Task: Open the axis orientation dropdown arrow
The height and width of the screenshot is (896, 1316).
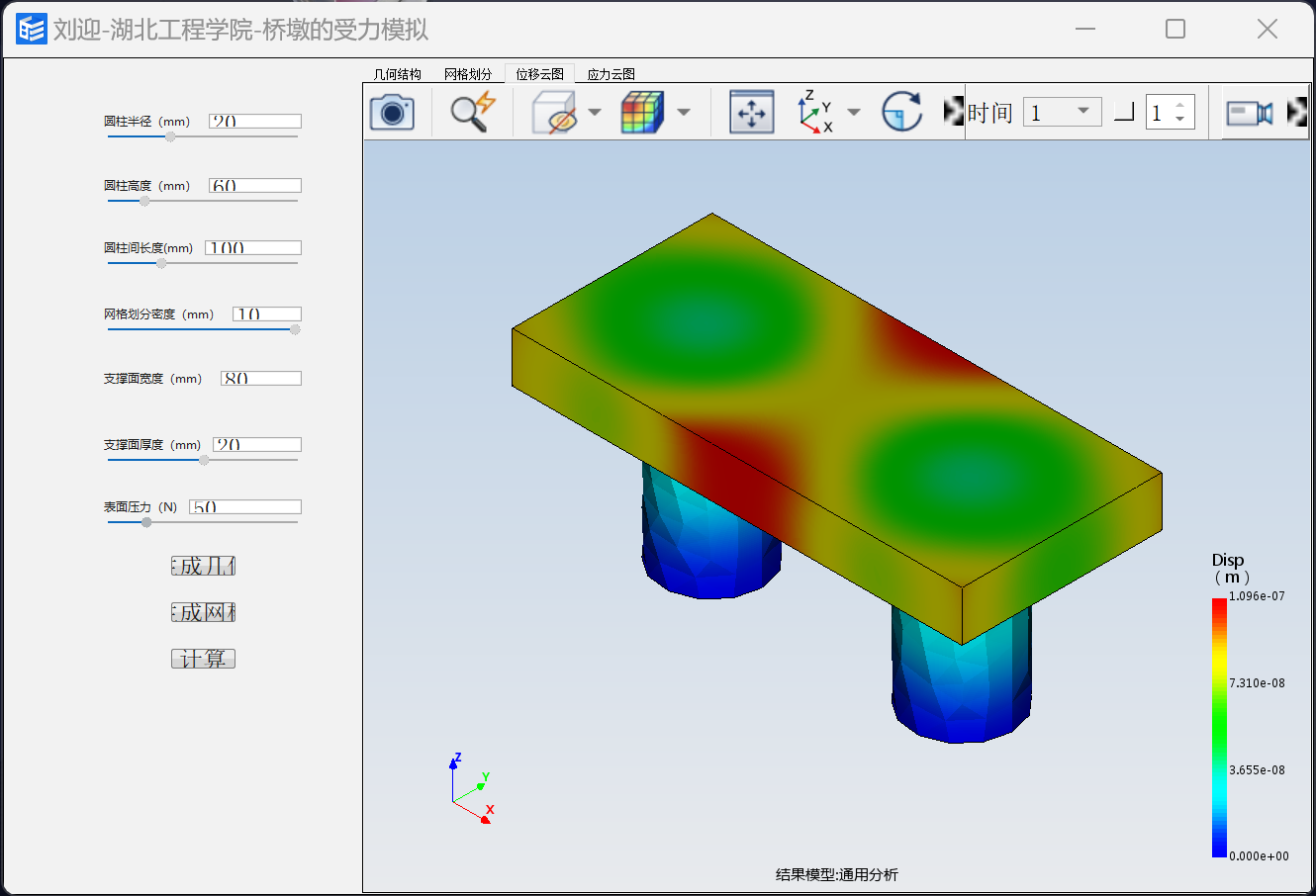Action: click(854, 112)
